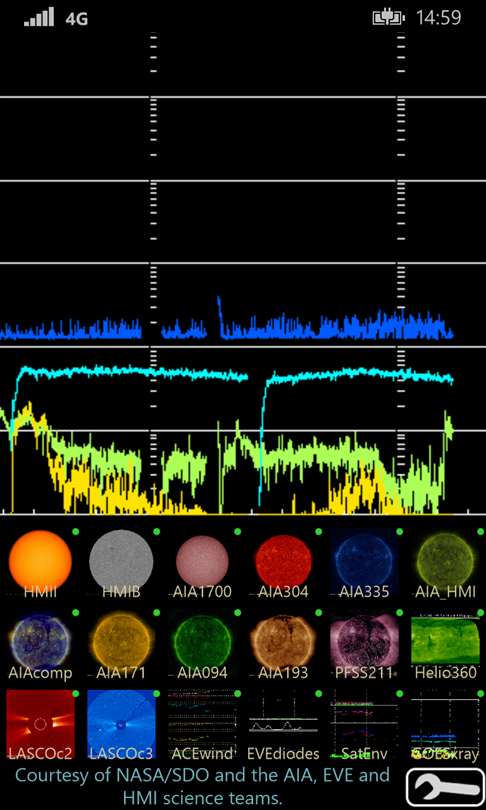486x810 pixels.
Task: Open the GOESxray chart thumbnail
Action: [x=445, y=725]
